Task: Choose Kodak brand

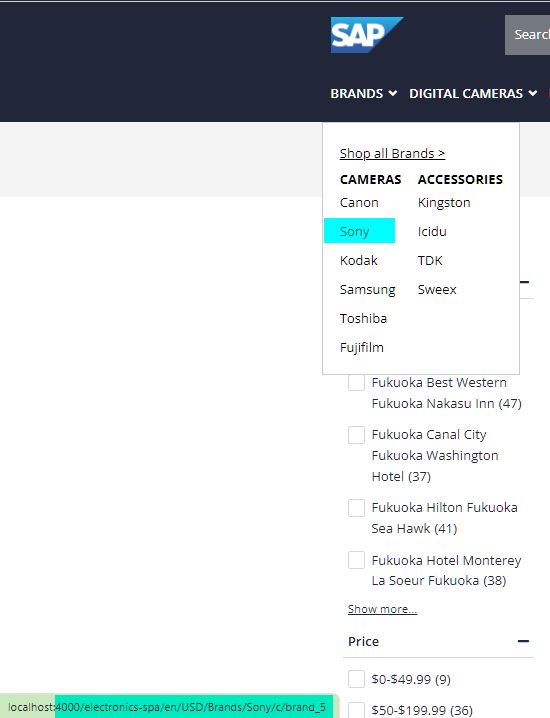Action: coord(359,261)
